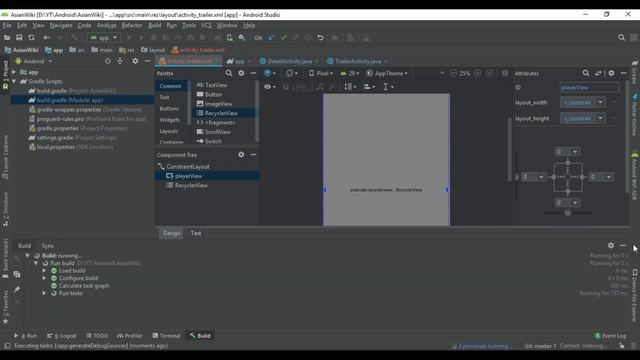Switch to the Sync tab in Build panel
This screenshot has height=360, width=640.
click(48, 246)
